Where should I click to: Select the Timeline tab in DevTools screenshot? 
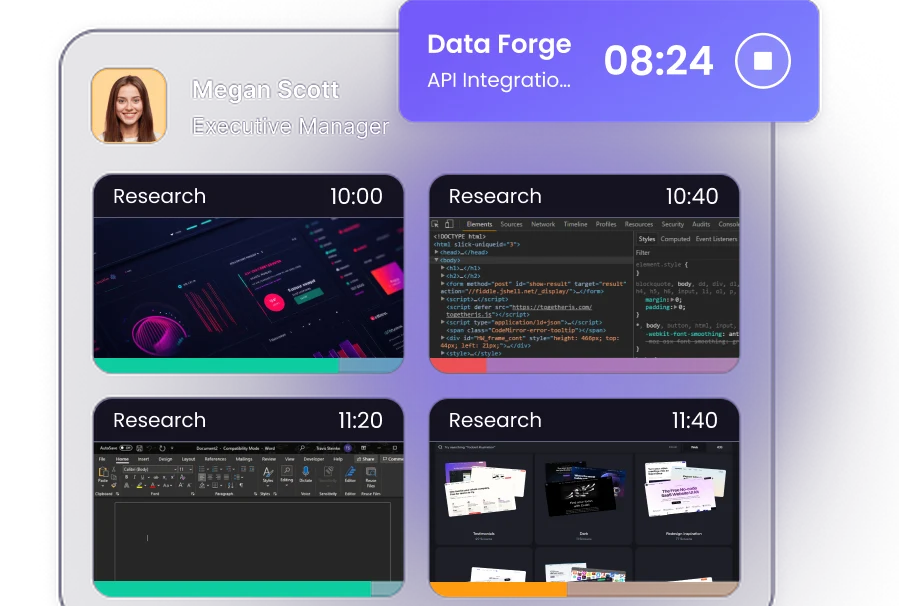pos(575,224)
